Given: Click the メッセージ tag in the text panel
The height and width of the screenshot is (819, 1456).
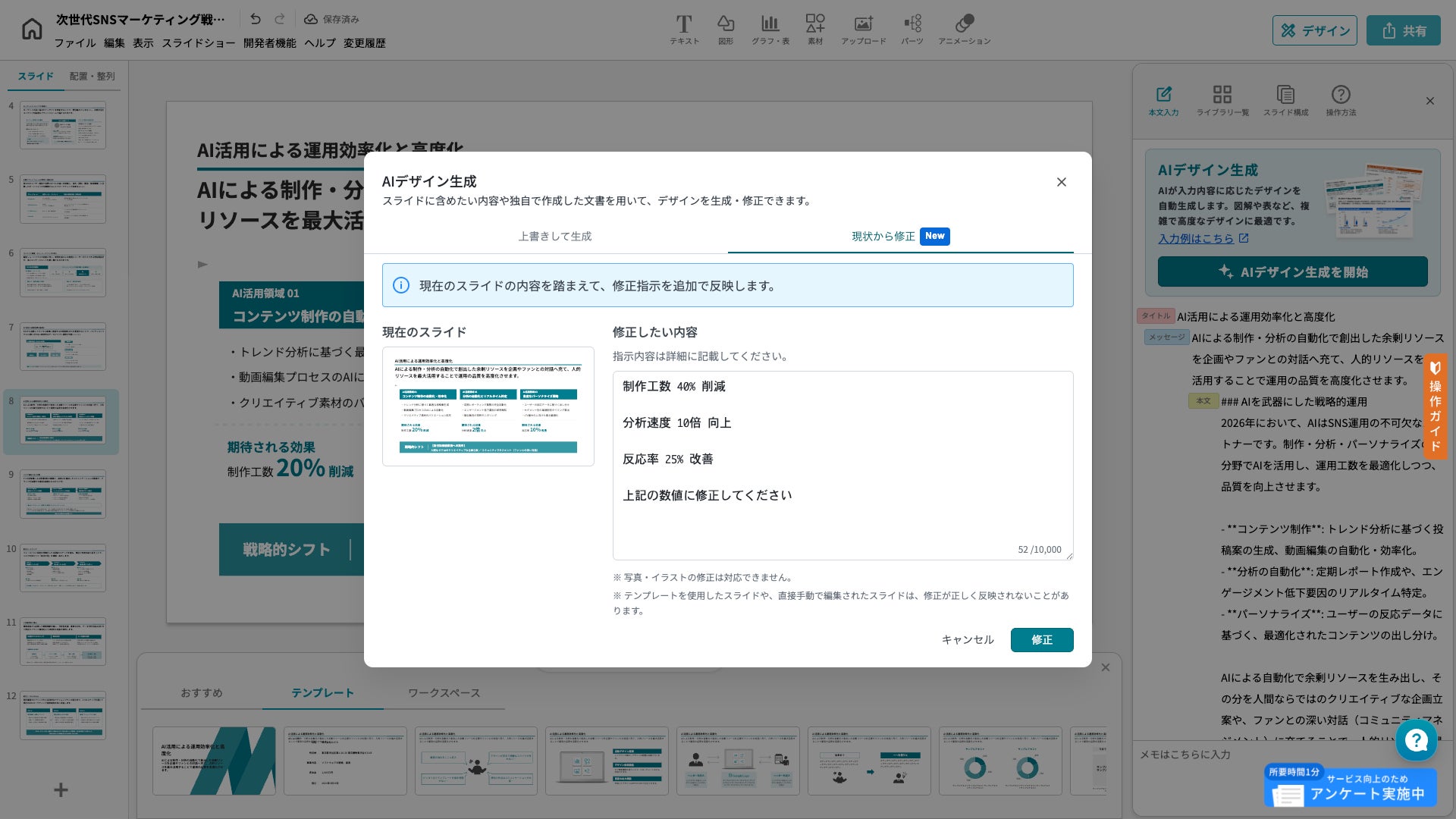Looking at the screenshot, I should click(x=1166, y=337).
